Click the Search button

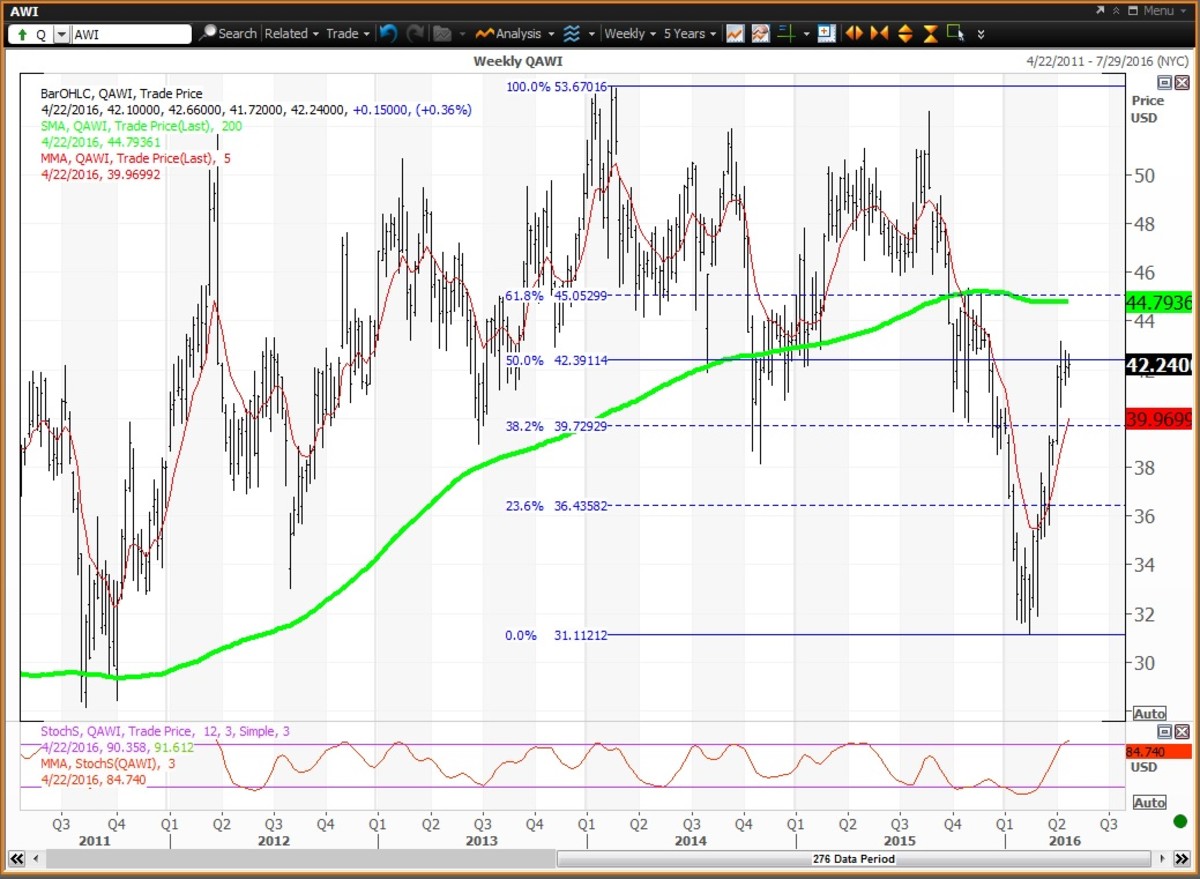228,34
